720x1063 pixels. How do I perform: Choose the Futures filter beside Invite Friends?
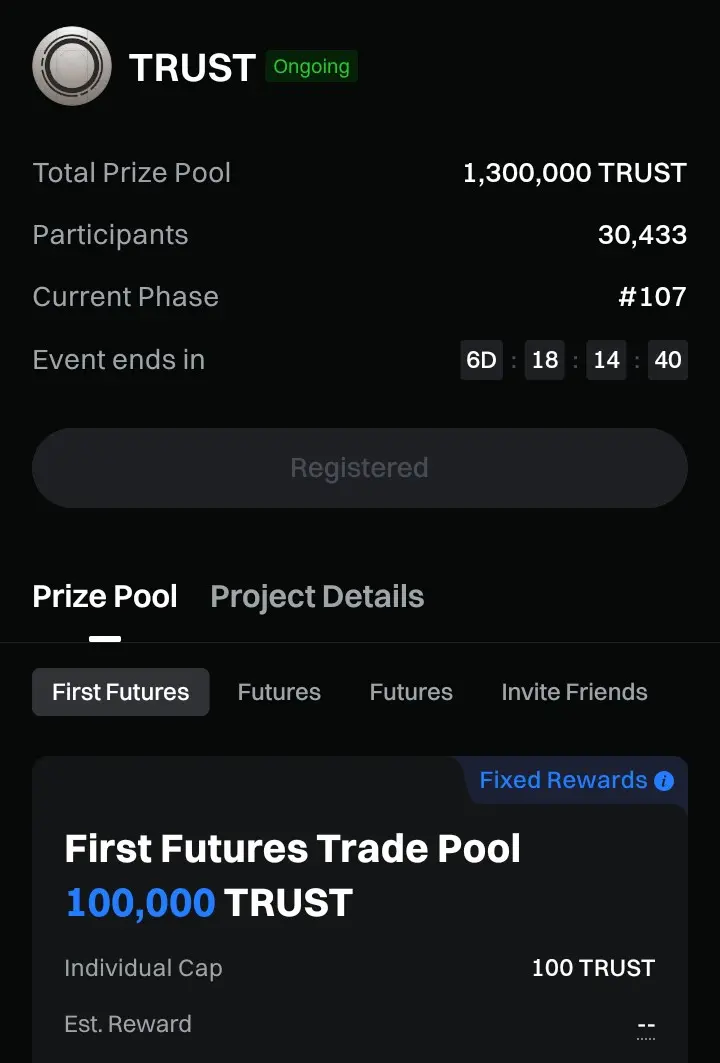[411, 692]
